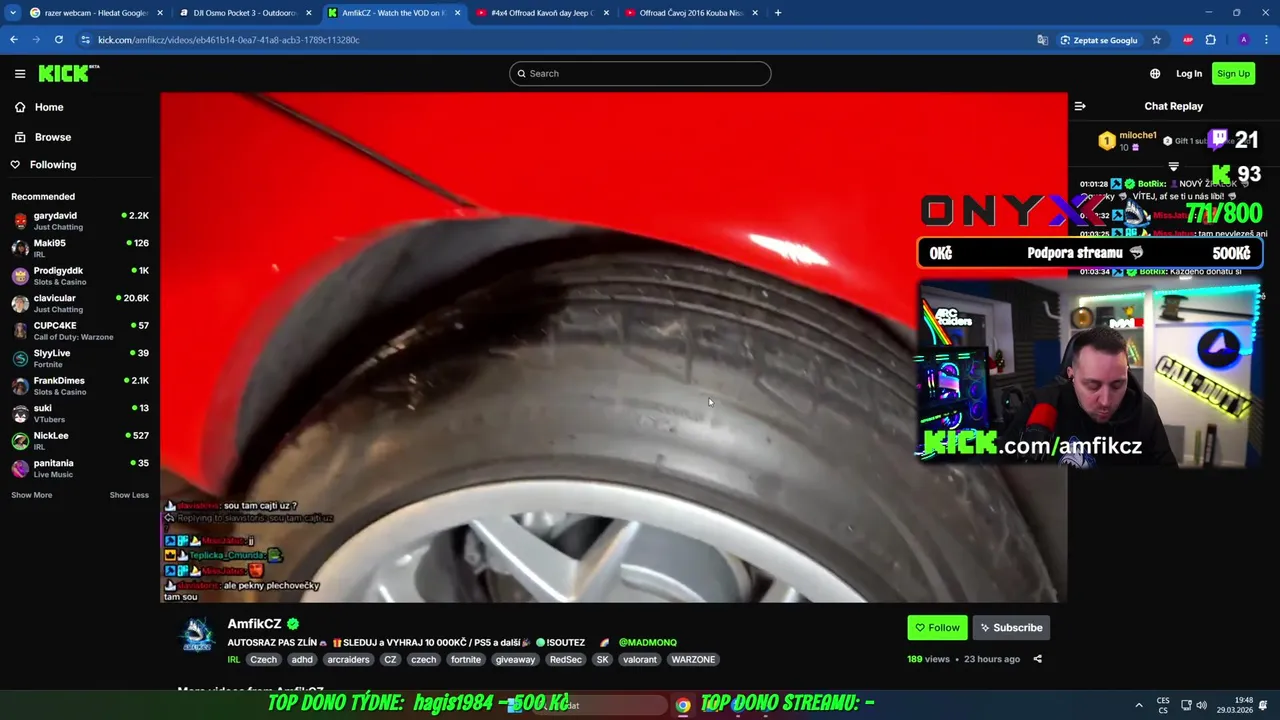The width and height of the screenshot is (1280, 720).
Task: Open the Maki95 recommended channel
Action: pos(80,248)
